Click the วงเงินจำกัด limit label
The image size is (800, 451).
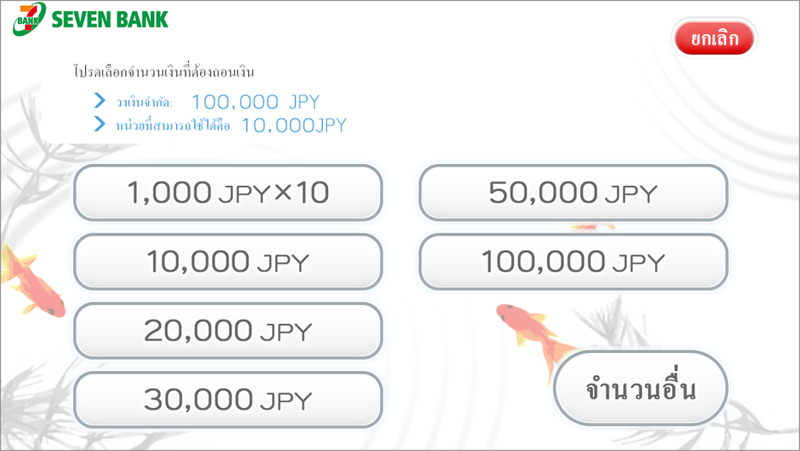[144, 103]
